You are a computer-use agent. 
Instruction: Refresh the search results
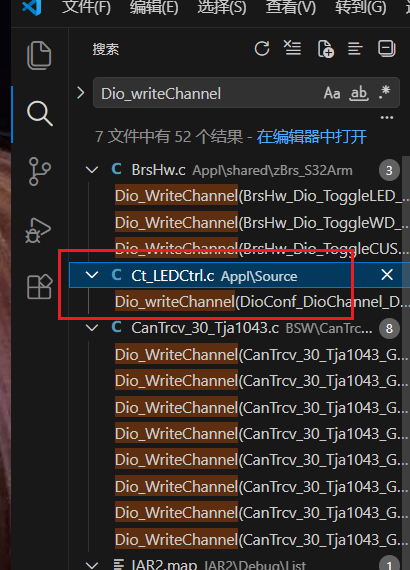tap(262, 48)
